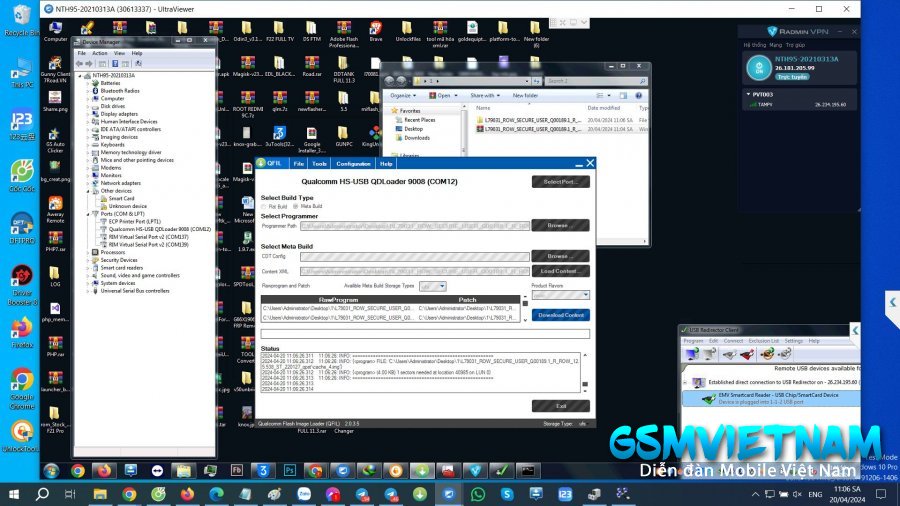Open the QFIL Help menu
Viewport: 900px width, 506px height.
[x=386, y=164]
